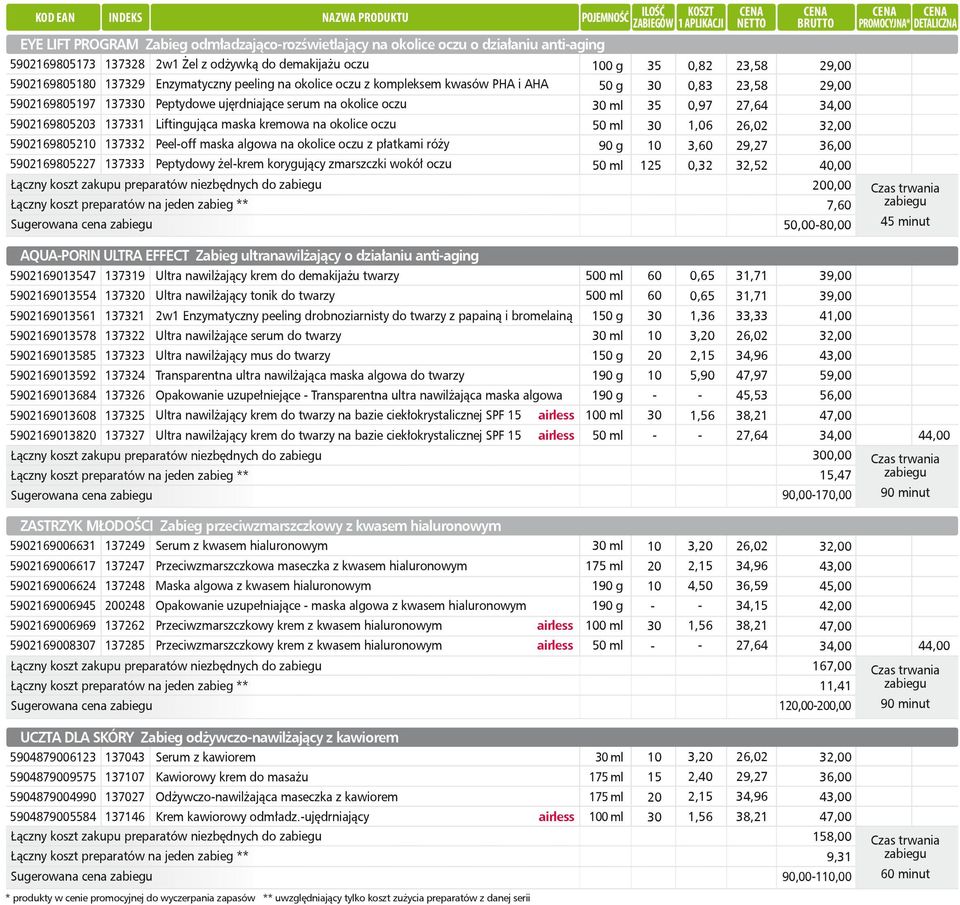Click the 7,60 cost per treatment value
The height and width of the screenshot is (905, 960).
(839, 205)
